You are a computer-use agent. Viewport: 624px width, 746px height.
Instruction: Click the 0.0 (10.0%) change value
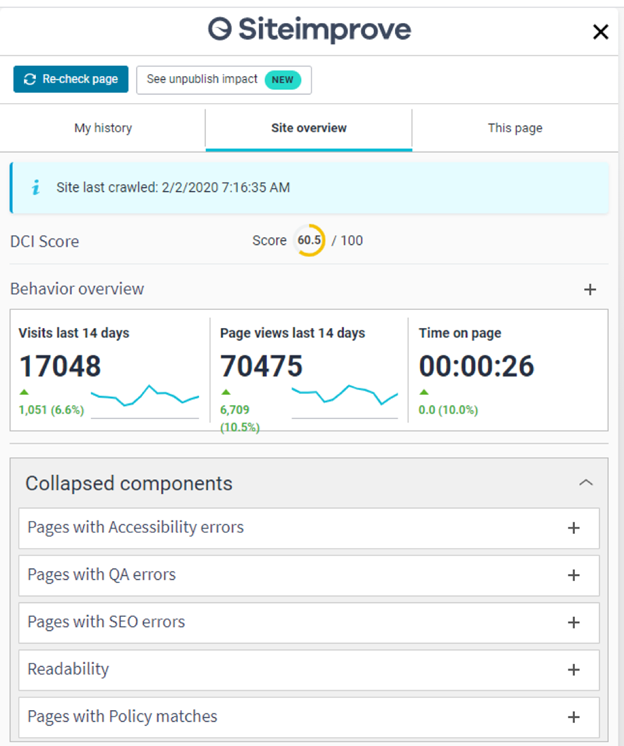coord(448,410)
